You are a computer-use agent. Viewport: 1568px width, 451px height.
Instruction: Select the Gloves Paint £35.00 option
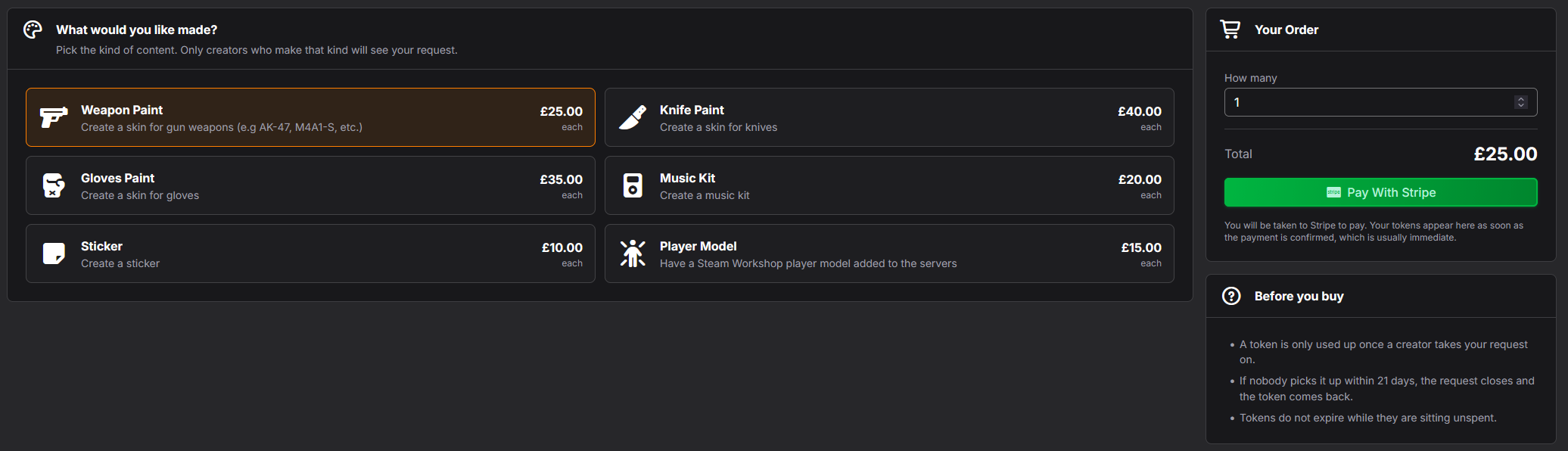coord(310,185)
